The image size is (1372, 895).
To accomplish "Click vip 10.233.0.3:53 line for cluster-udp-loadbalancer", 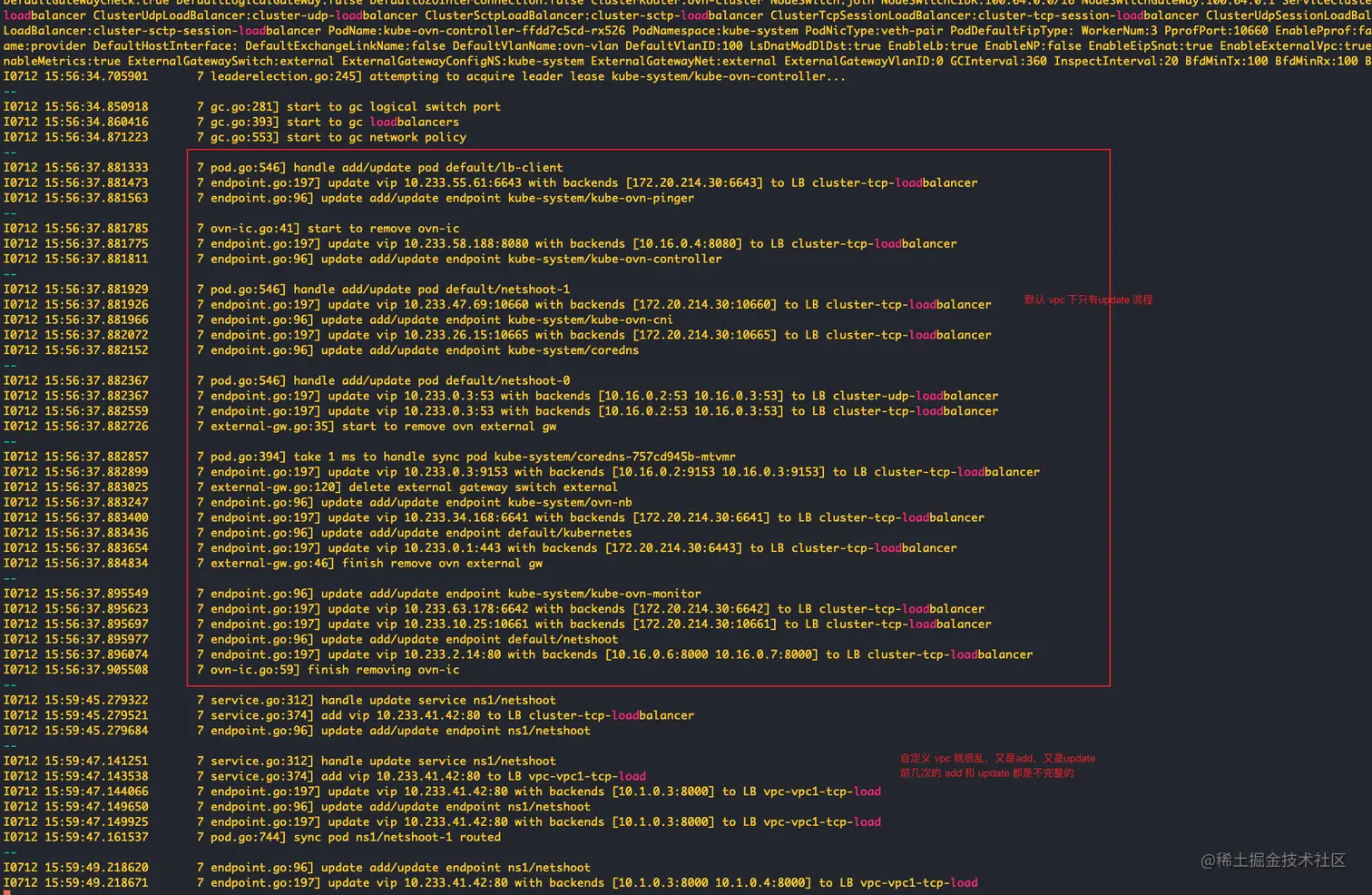I will (501, 396).
